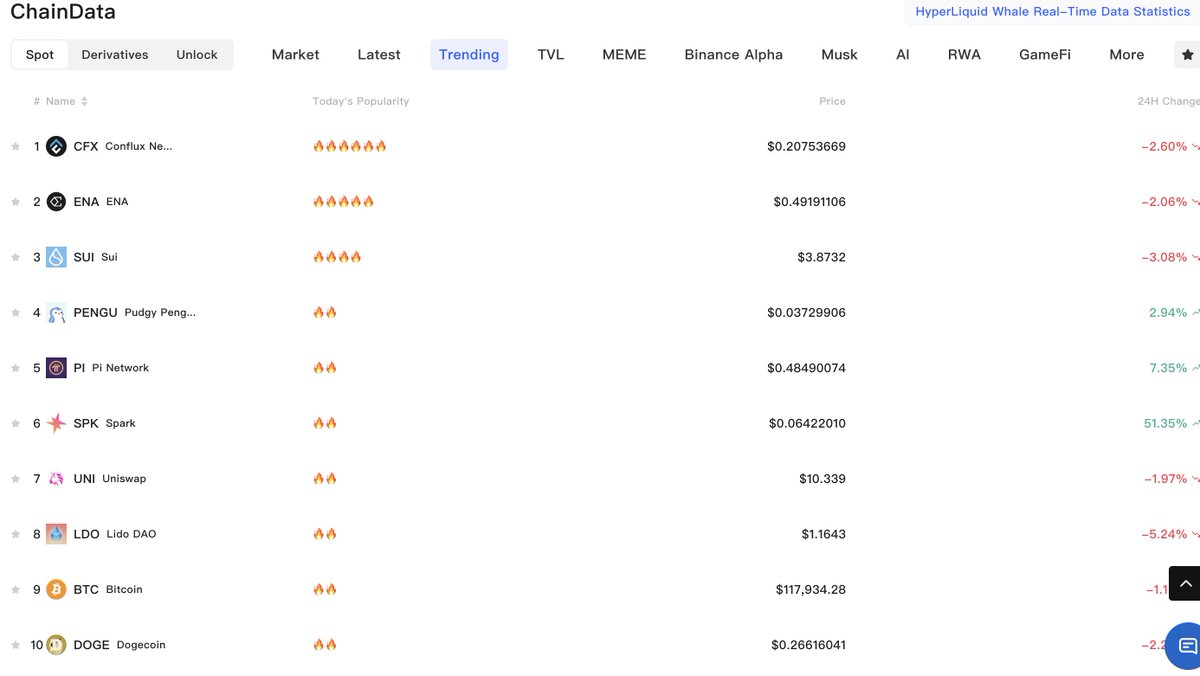The image size is (1200, 676).
Task: Click the Today's Popularity column header
Action: 361,101
